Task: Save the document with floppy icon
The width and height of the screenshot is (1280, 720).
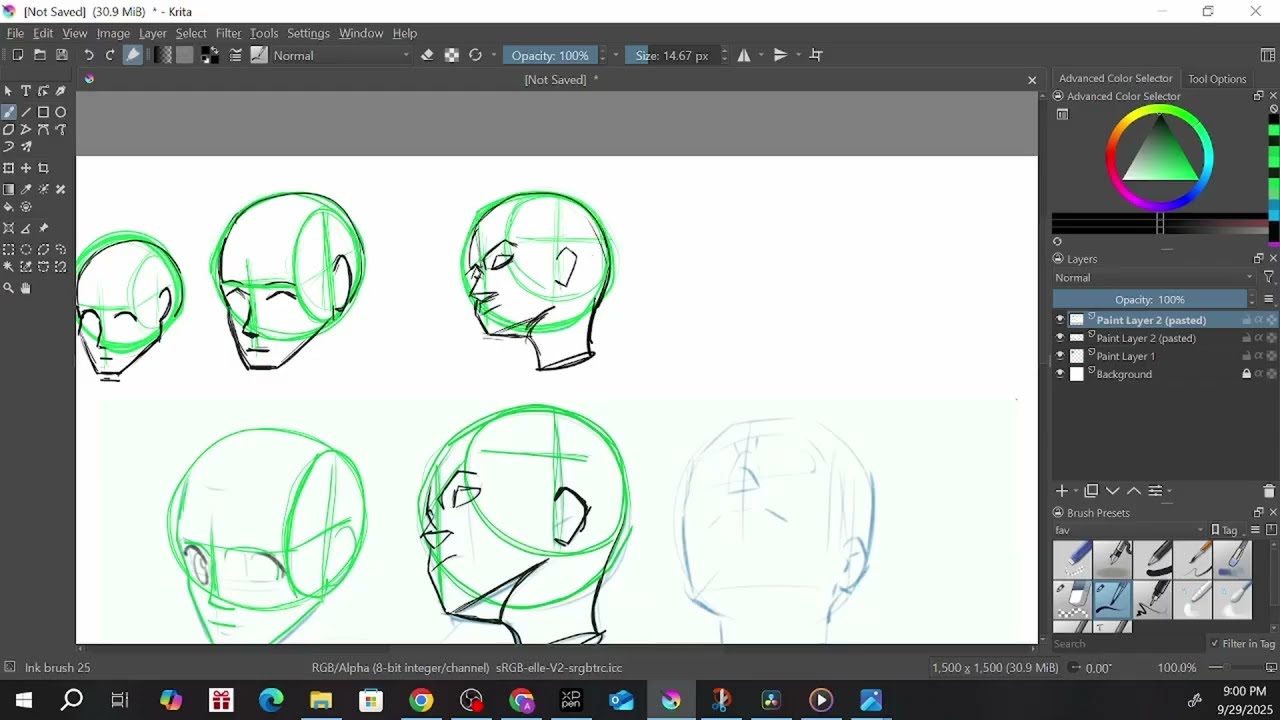Action: pos(61,55)
